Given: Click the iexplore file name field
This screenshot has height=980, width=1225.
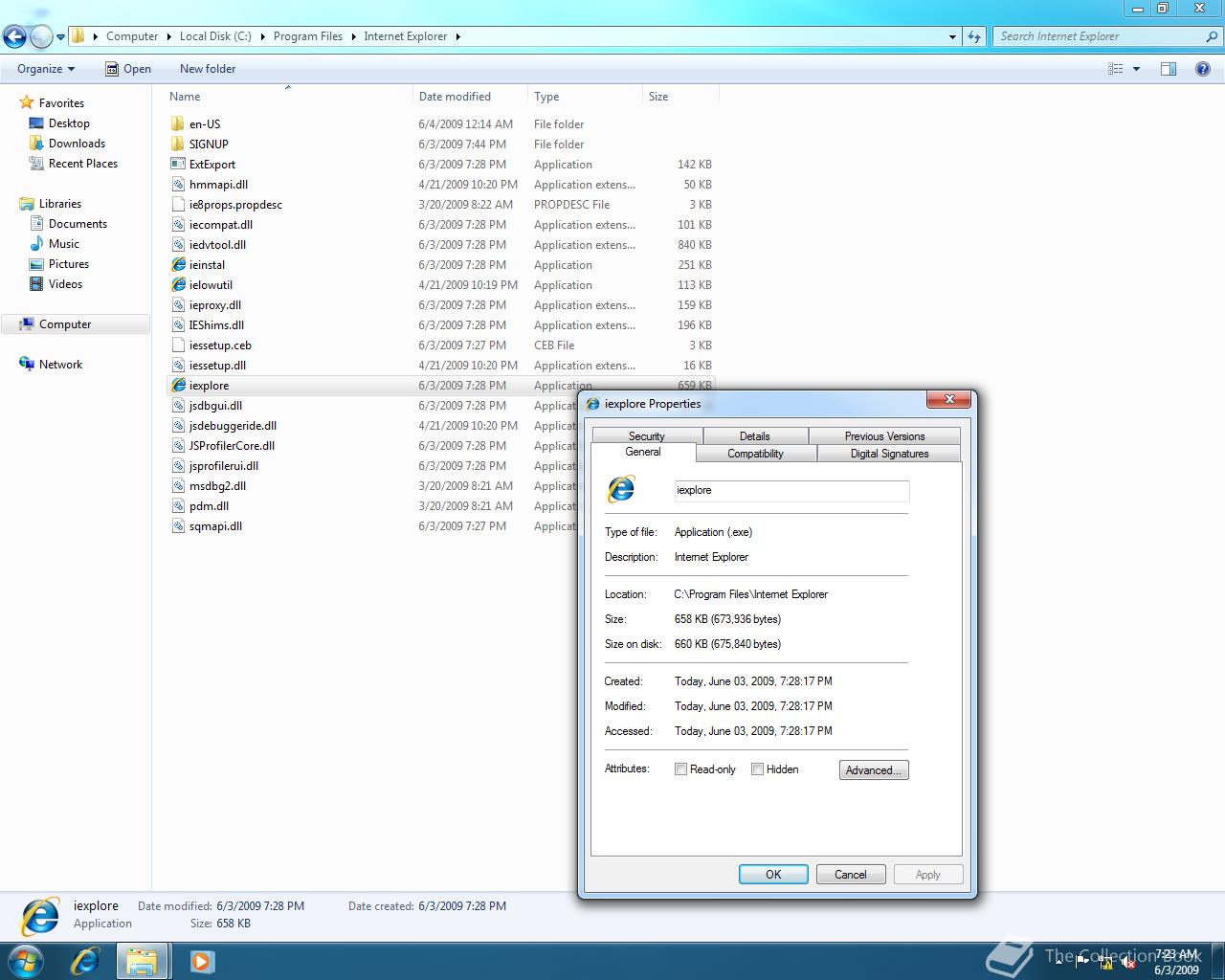Looking at the screenshot, I should coord(791,490).
